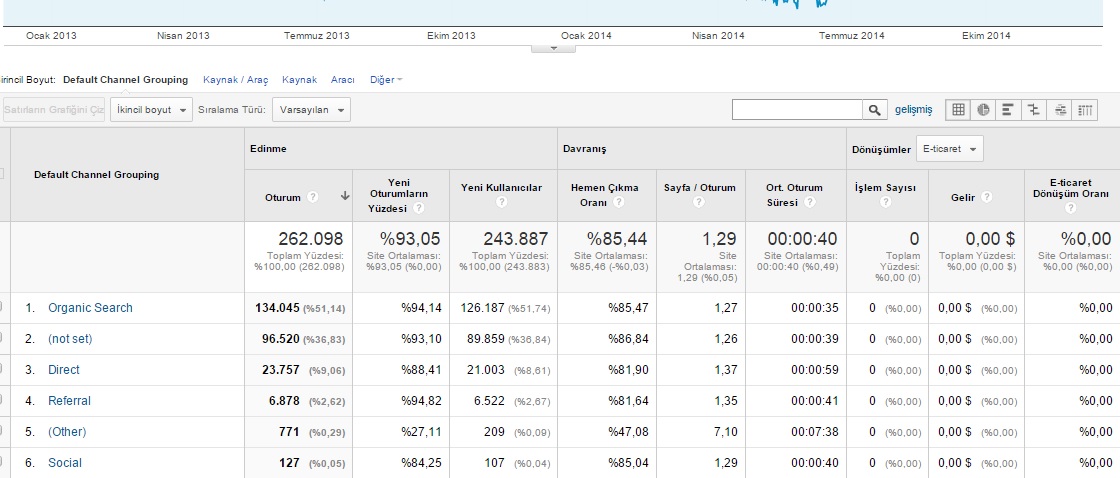This screenshot has height=478, width=1120.
Task: Click the magnifier search button
Action: coord(875,109)
